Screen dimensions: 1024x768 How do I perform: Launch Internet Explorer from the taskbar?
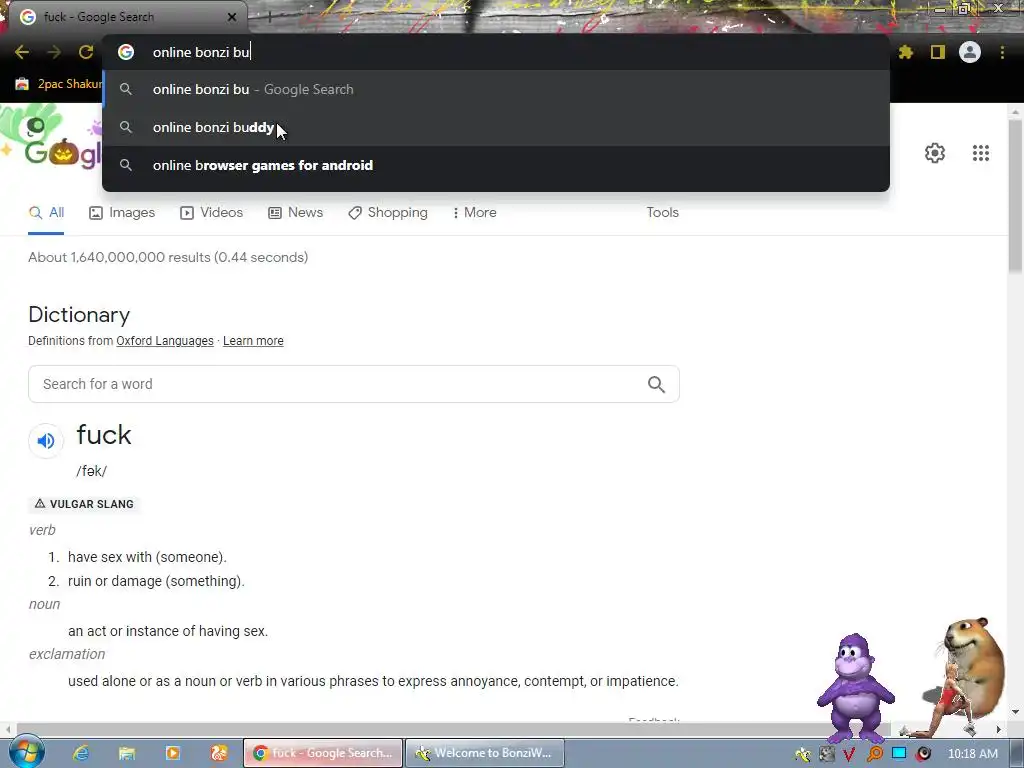pyautogui.click(x=81, y=753)
